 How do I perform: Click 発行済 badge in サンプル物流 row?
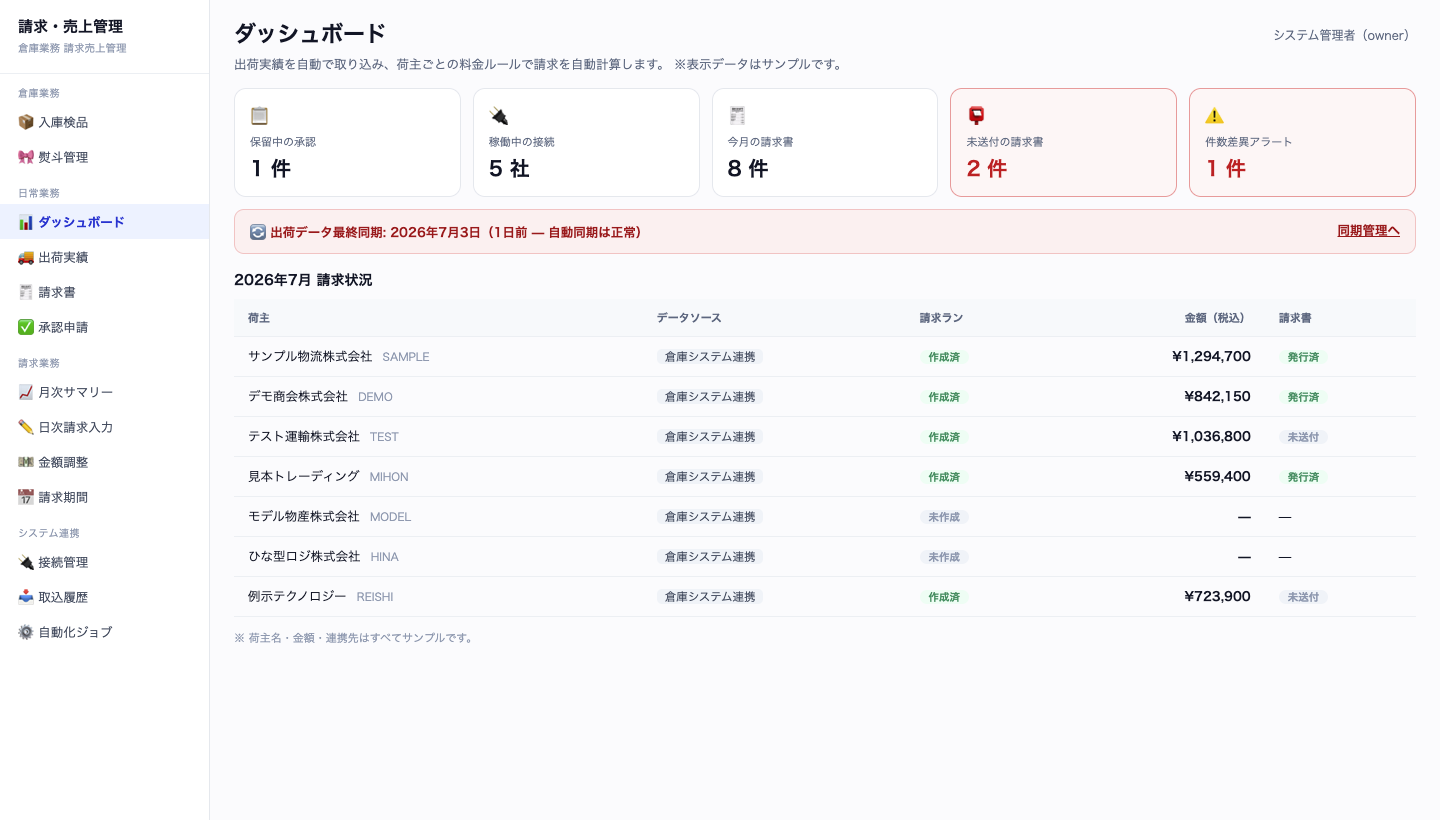(1303, 357)
